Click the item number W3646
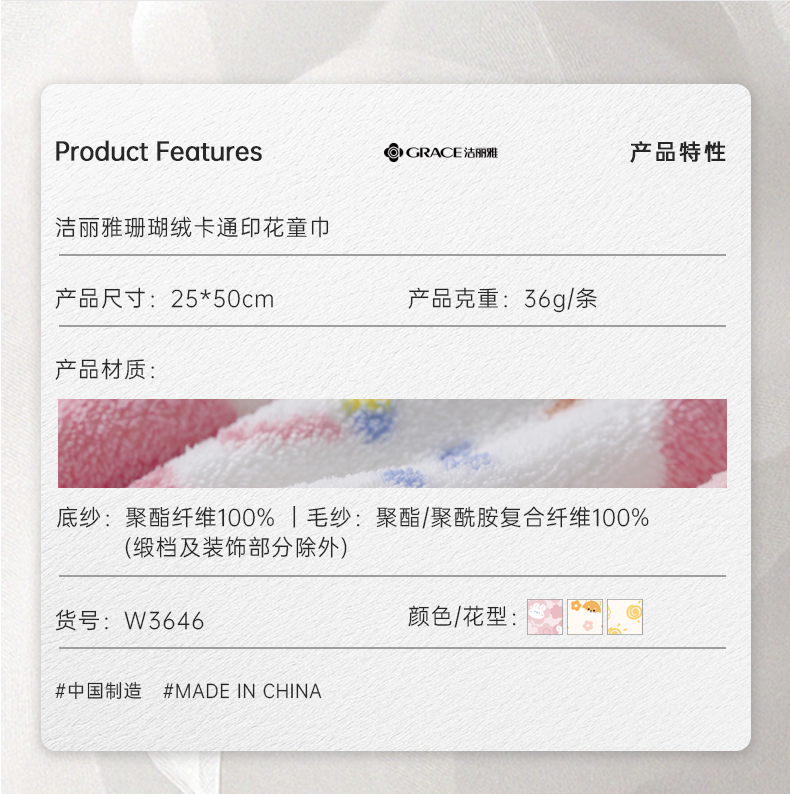 coord(165,621)
